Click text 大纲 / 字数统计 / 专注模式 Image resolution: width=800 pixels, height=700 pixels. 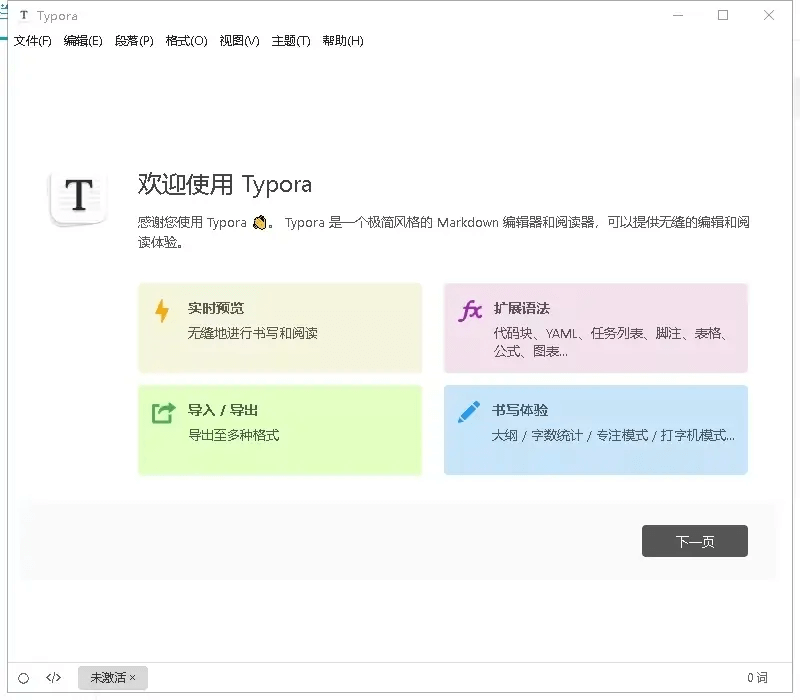(570, 435)
